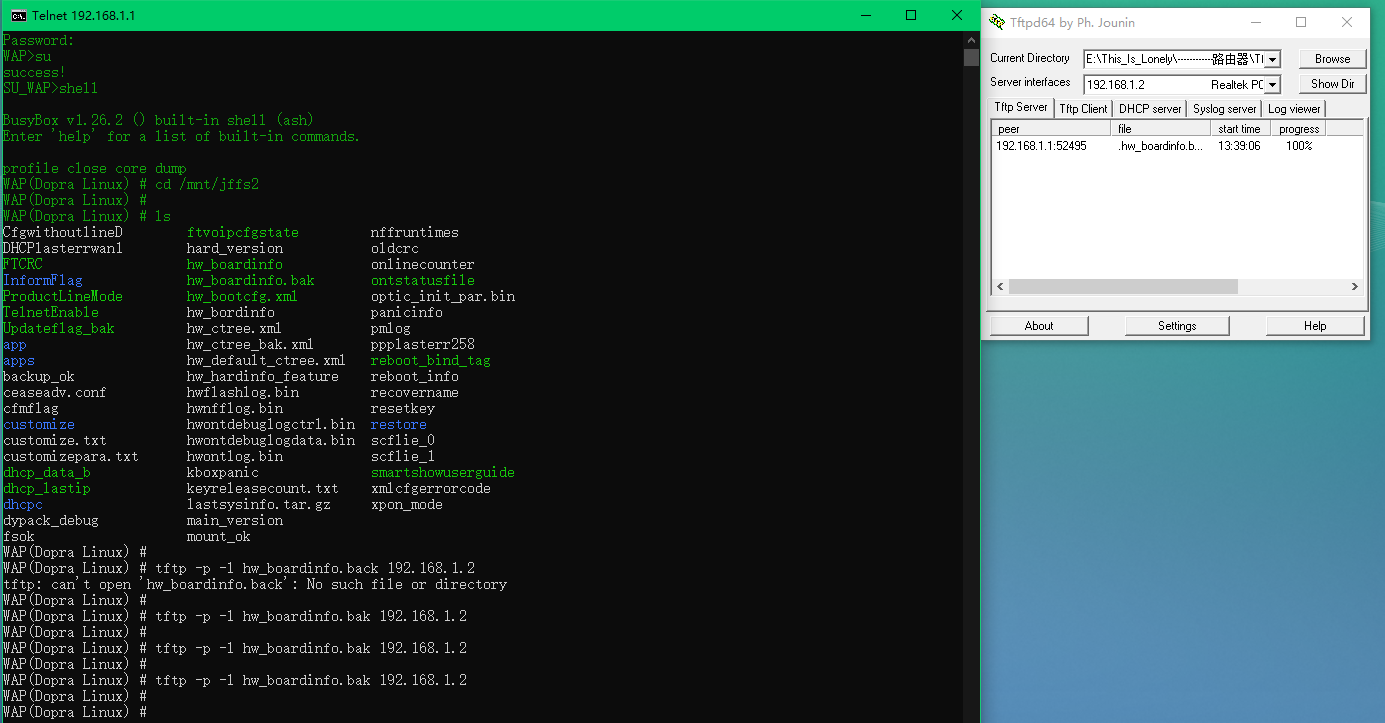The height and width of the screenshot is (723, 1385).
Task: Switch to the DHCP server tab
Action: [1150, 109]
